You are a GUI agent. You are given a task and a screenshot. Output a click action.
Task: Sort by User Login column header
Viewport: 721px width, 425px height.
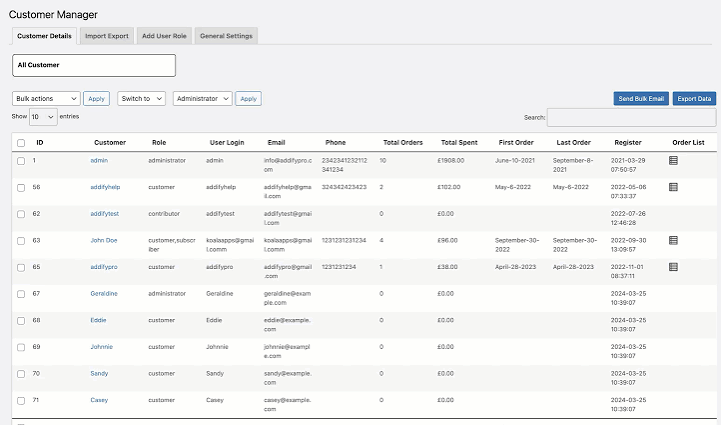(x=227, y=143)
